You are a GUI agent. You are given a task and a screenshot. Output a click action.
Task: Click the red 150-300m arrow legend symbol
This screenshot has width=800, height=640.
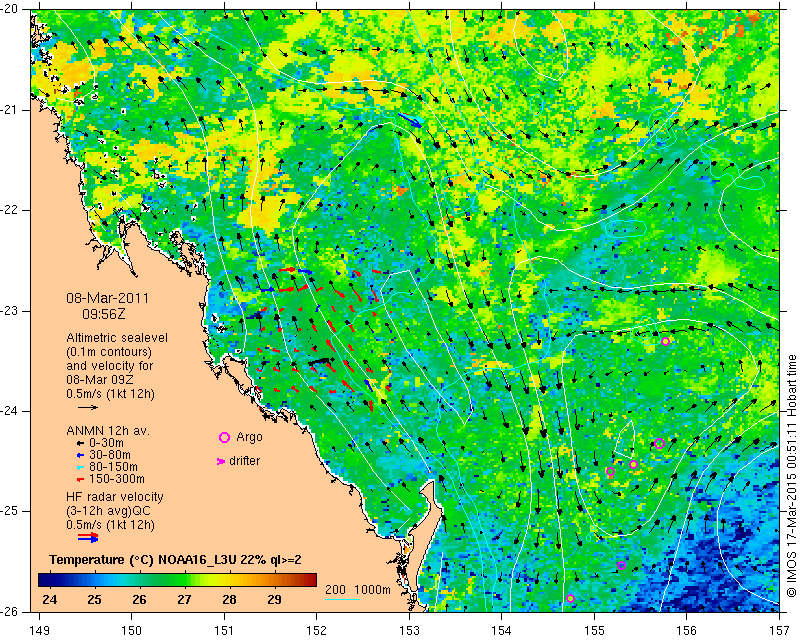coord(80,480)
